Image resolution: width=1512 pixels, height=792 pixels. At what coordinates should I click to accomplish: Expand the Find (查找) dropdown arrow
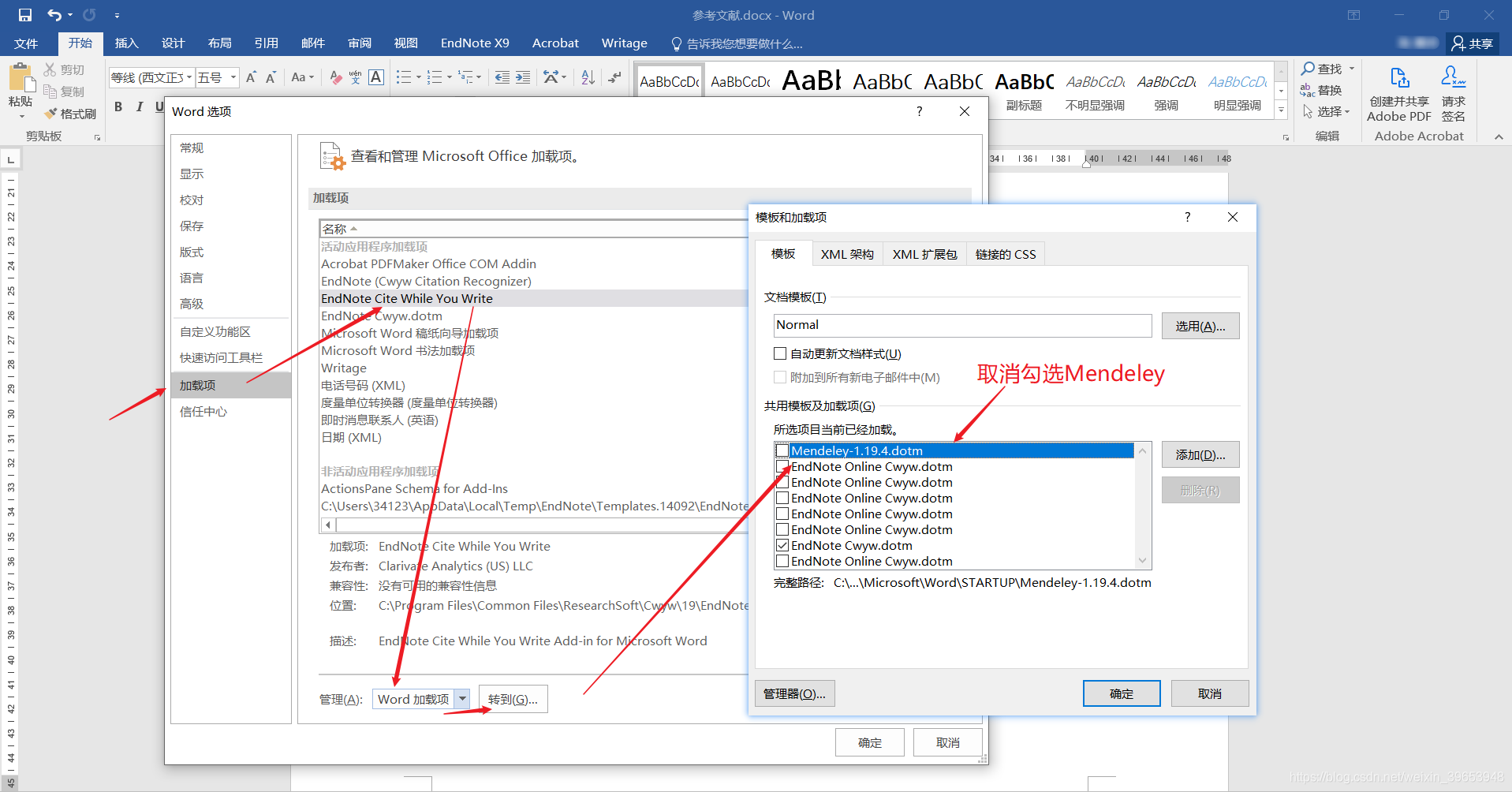[x=1352, y=69]
